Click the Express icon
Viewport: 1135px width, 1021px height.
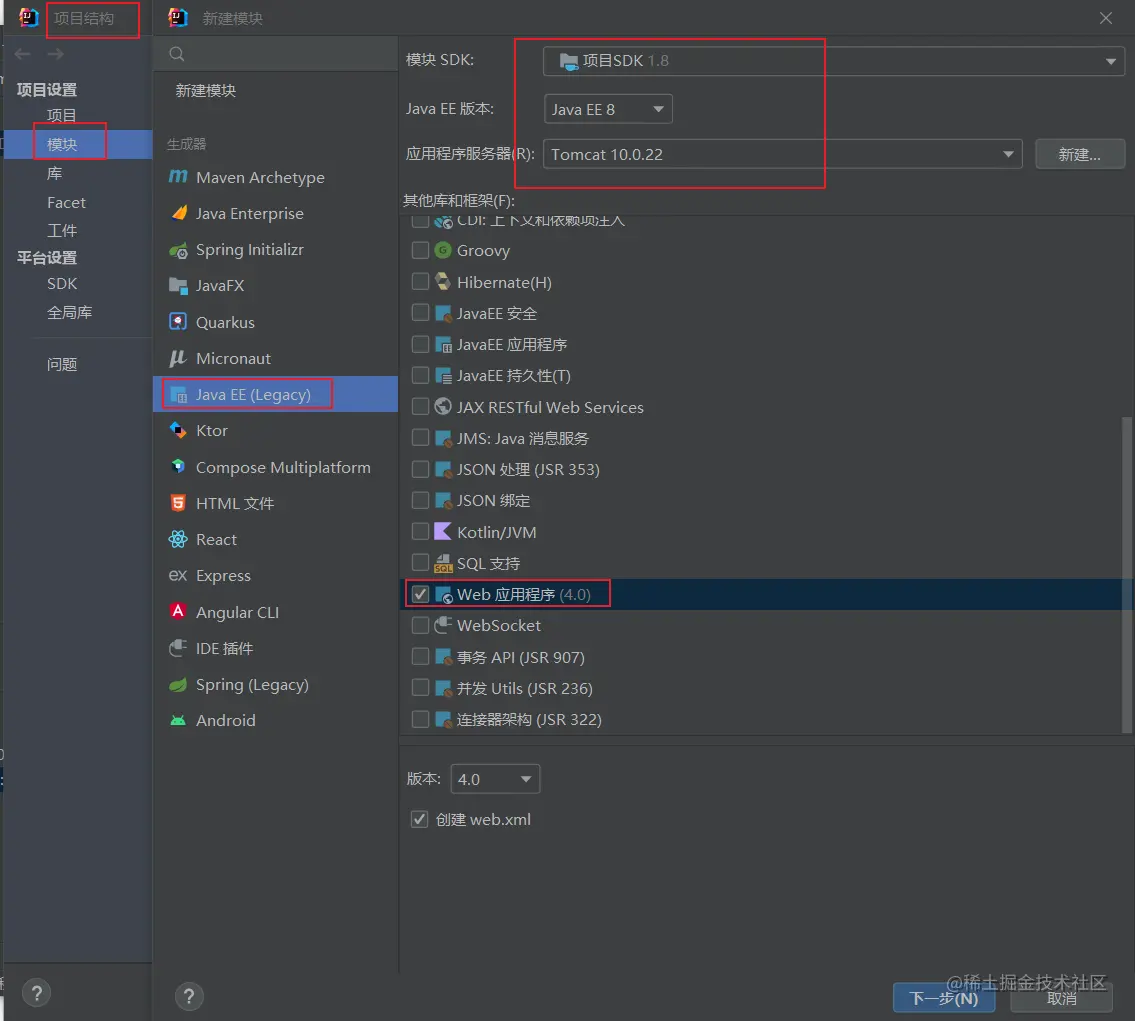coord(178,575)
